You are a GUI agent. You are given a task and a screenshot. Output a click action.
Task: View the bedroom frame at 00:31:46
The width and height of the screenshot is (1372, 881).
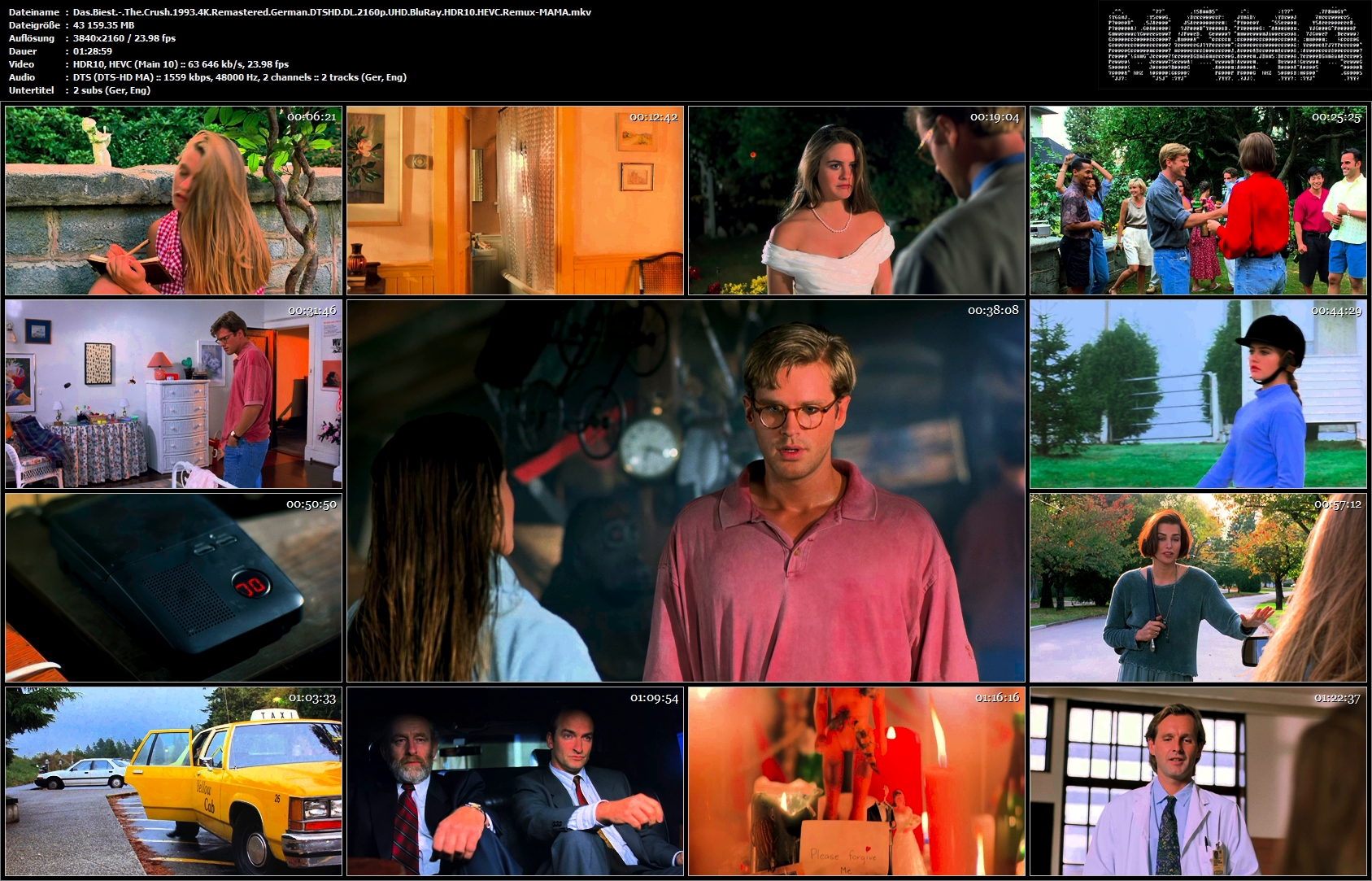point(173,394)
